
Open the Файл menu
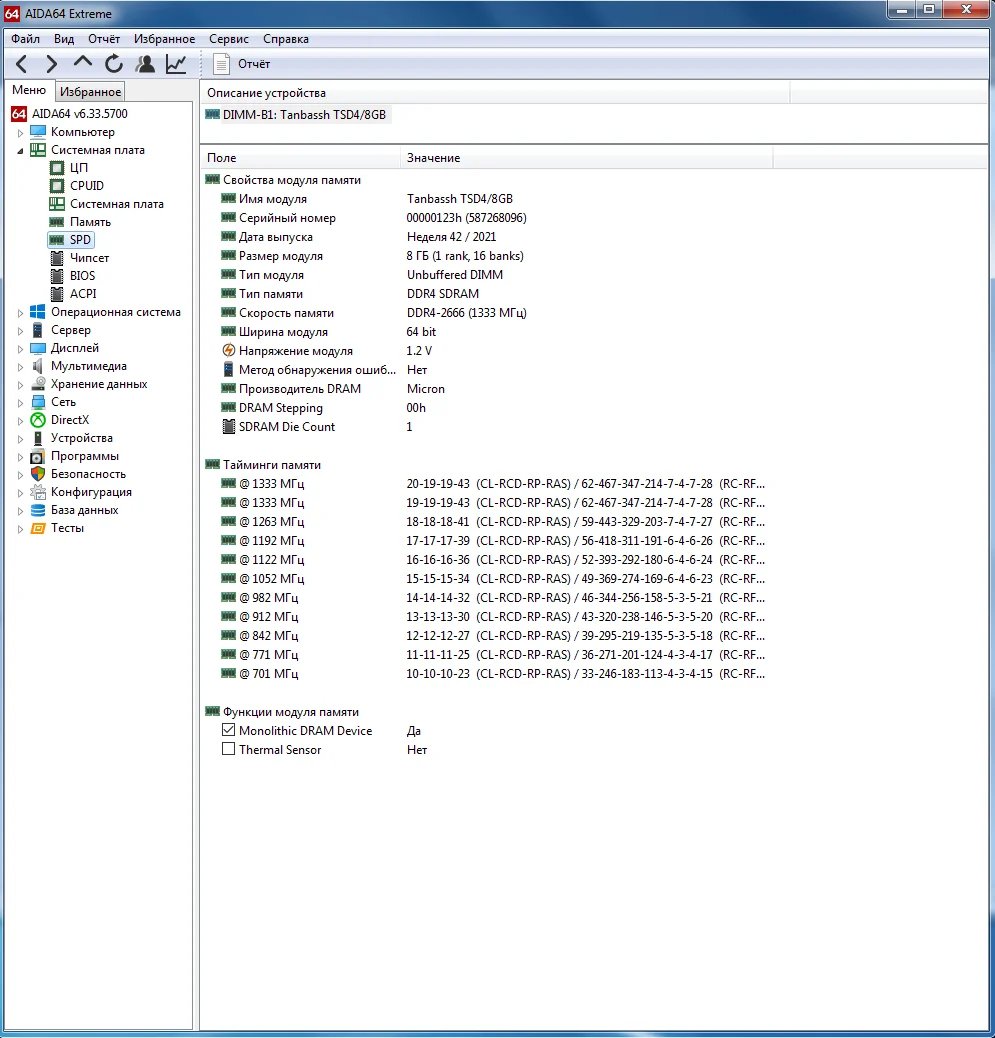point(25,39)
